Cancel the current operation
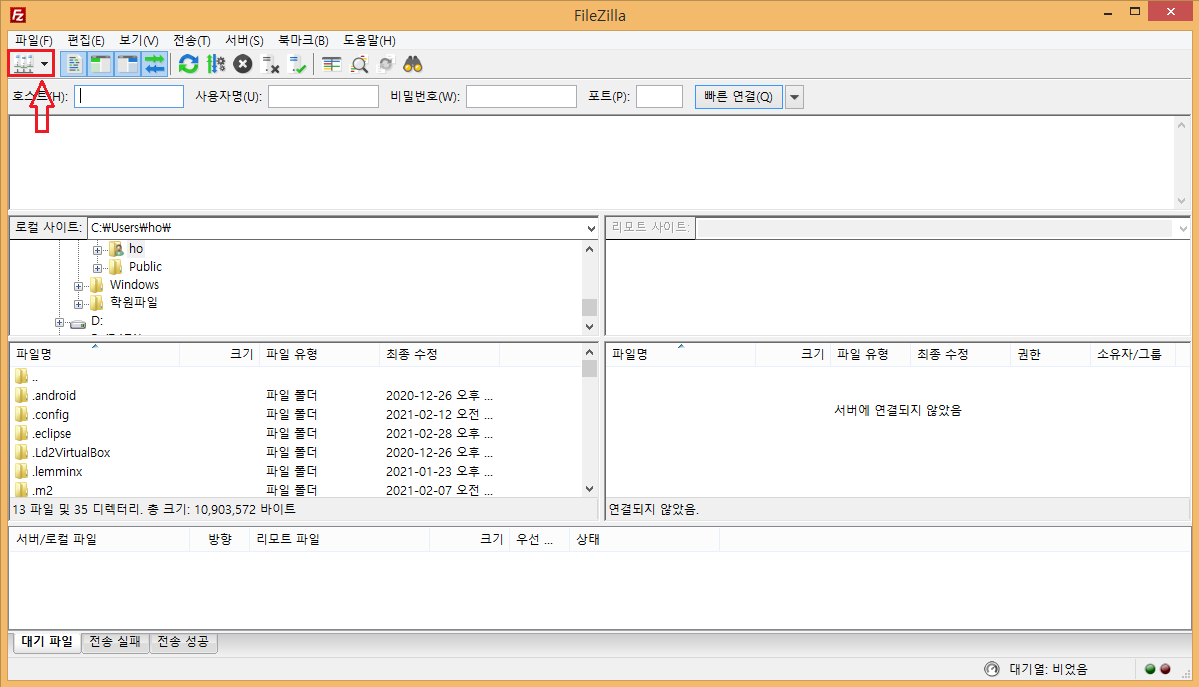The height and width of the screenshot is (687, 1199). click(242, 64)
